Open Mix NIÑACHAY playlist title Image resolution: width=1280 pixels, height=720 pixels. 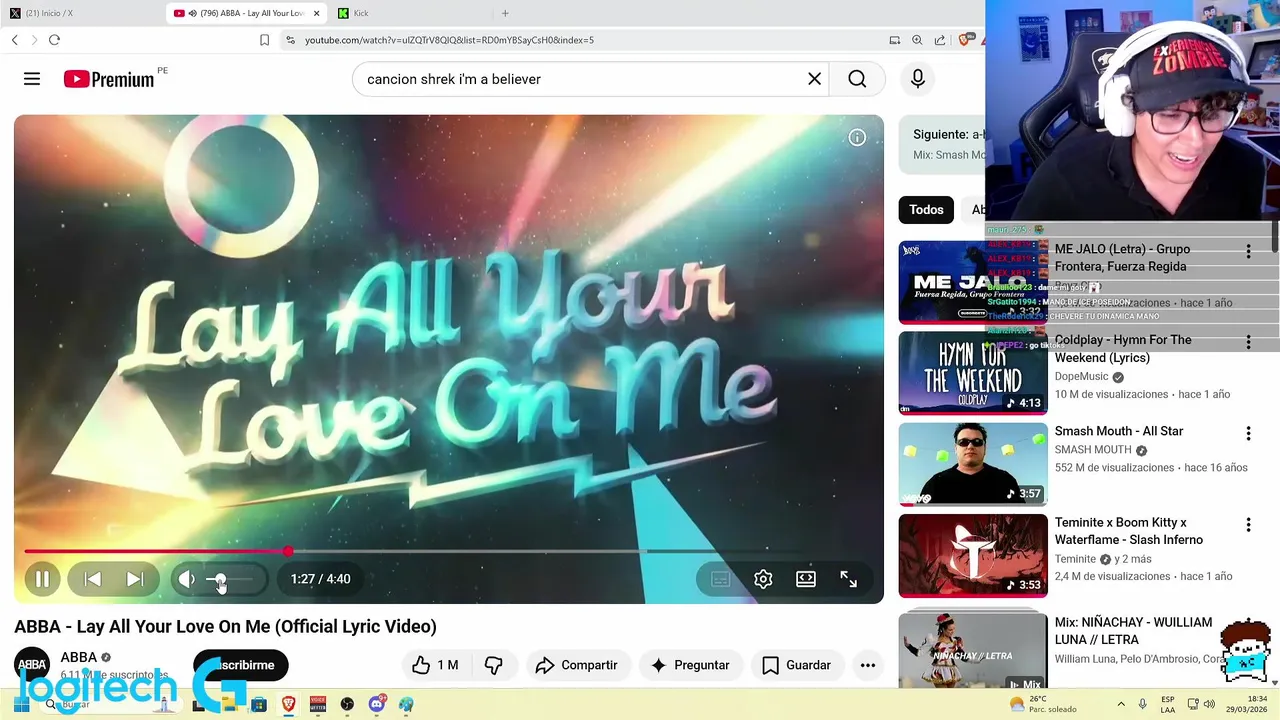pyautogui.click(x=1133, y=631)
